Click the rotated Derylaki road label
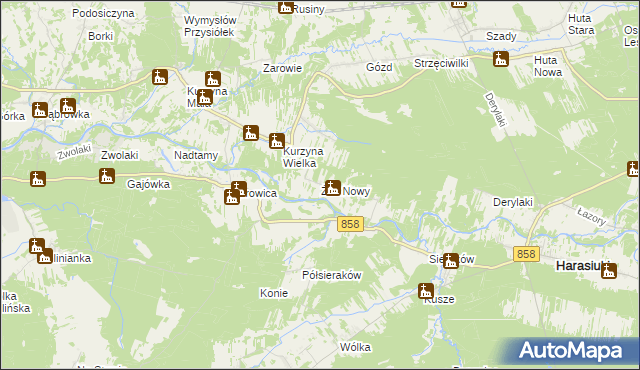This screenshot has width=640, height=370. [495, 109]
